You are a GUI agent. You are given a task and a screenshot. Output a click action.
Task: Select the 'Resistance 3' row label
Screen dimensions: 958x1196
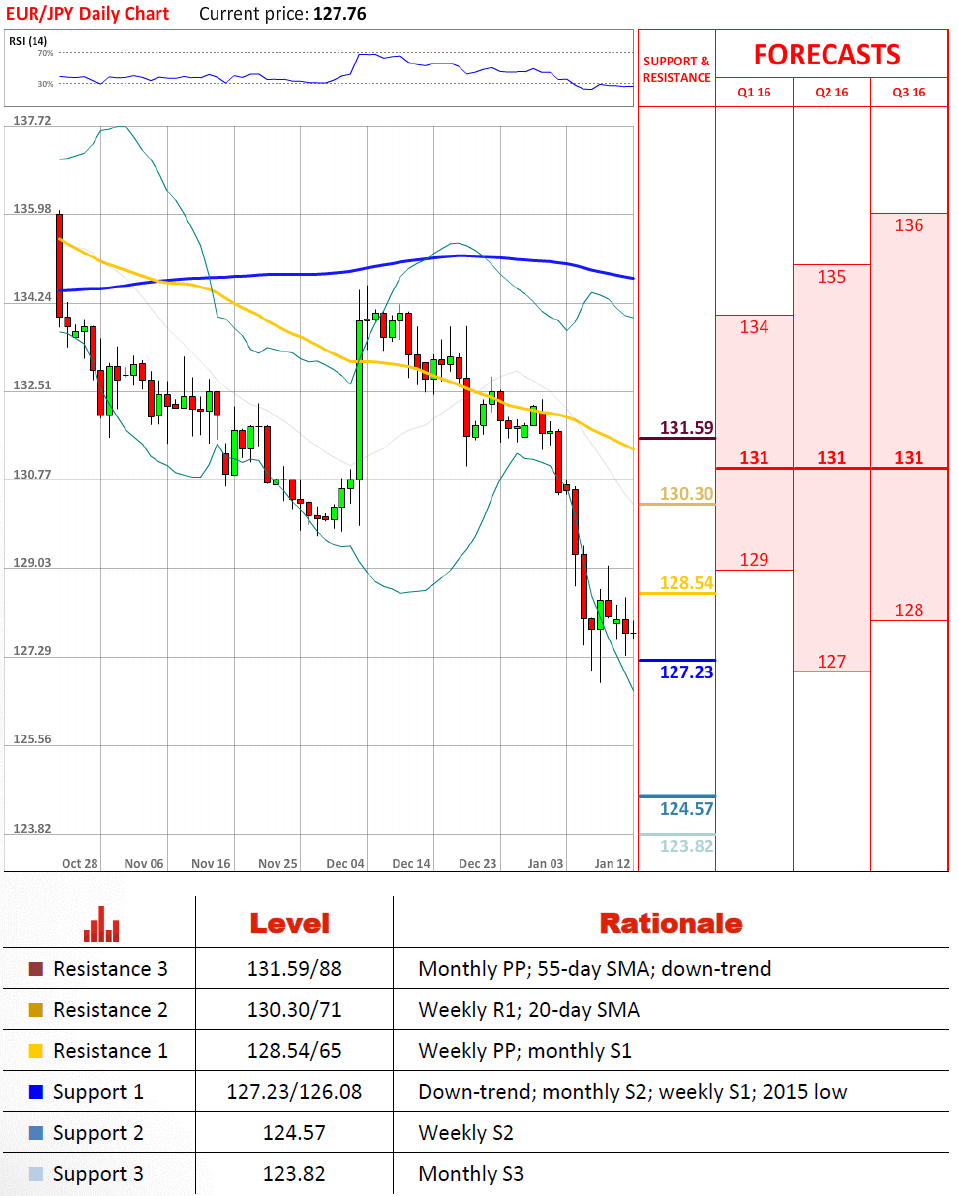pyautogui.click(x=110, y=969)
